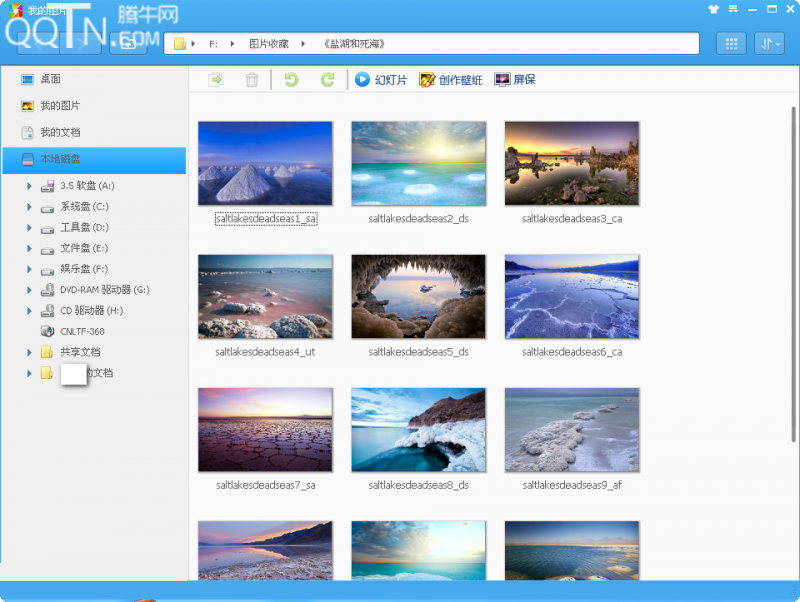The image size is (800, 602).
Task: Click 创作壁纸 create wallpaper button
Action: click(x=451, y=80)
